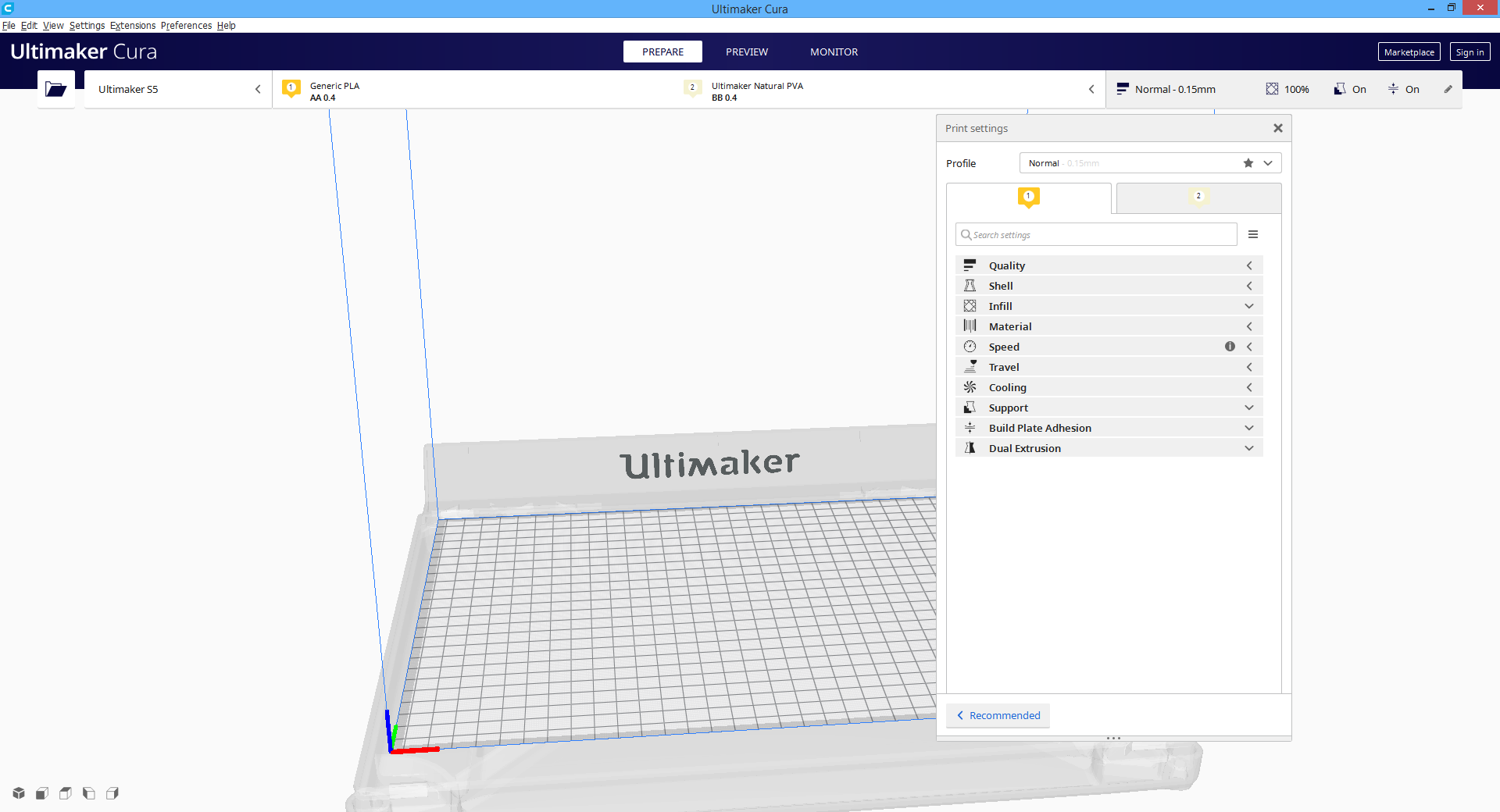
Task: Click the Cooling fan category icon
Action: point(970,387)
